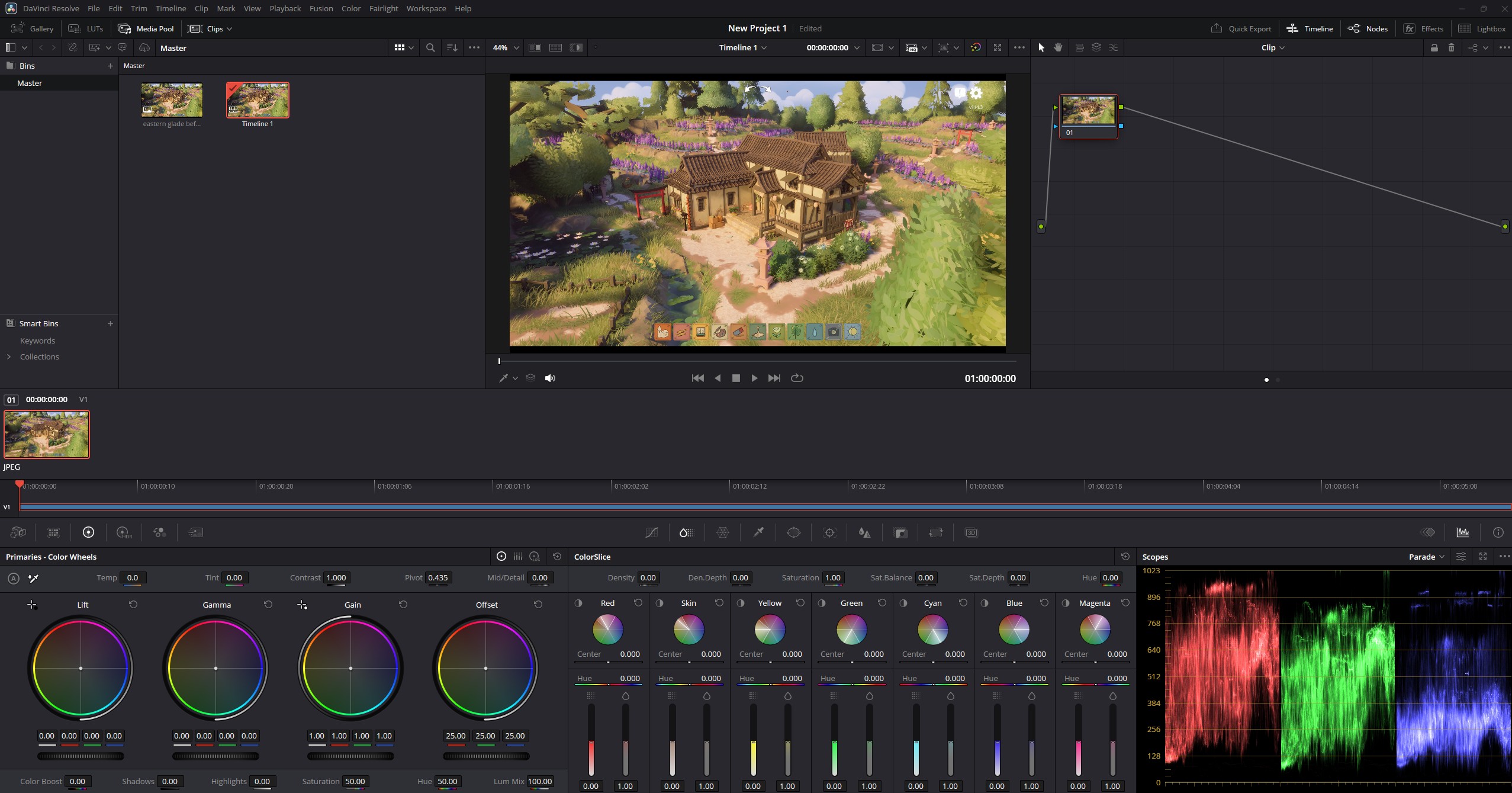Toggle the Effects library button
The image size is (1512, 793).
click(x=1423, y=28)
